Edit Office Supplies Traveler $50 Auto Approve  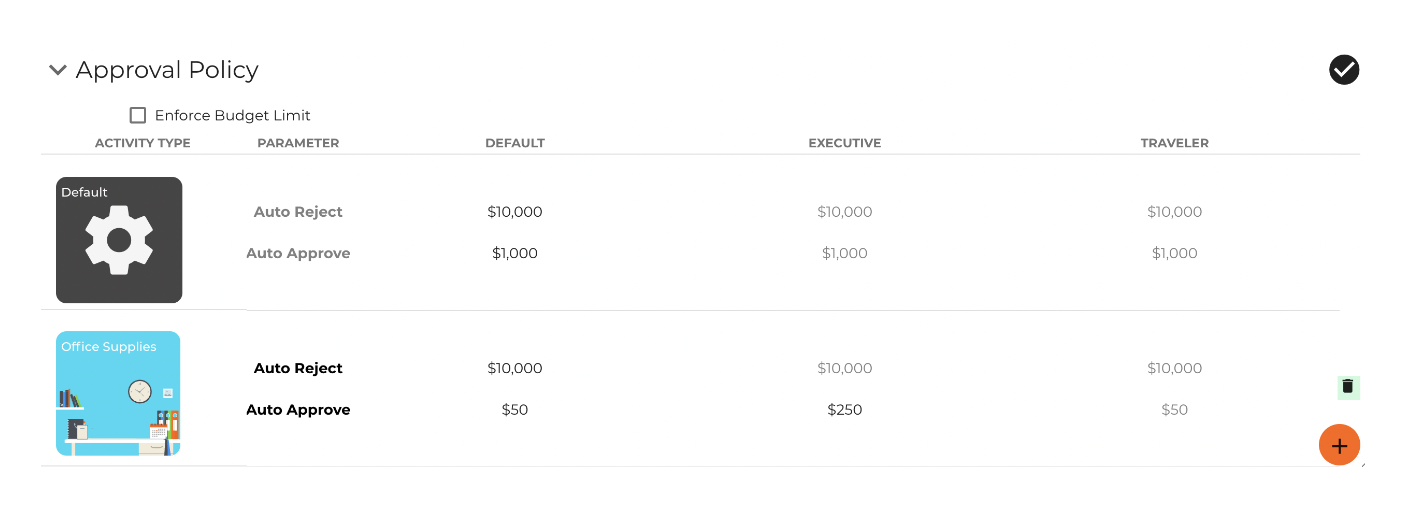[1175, 409]
